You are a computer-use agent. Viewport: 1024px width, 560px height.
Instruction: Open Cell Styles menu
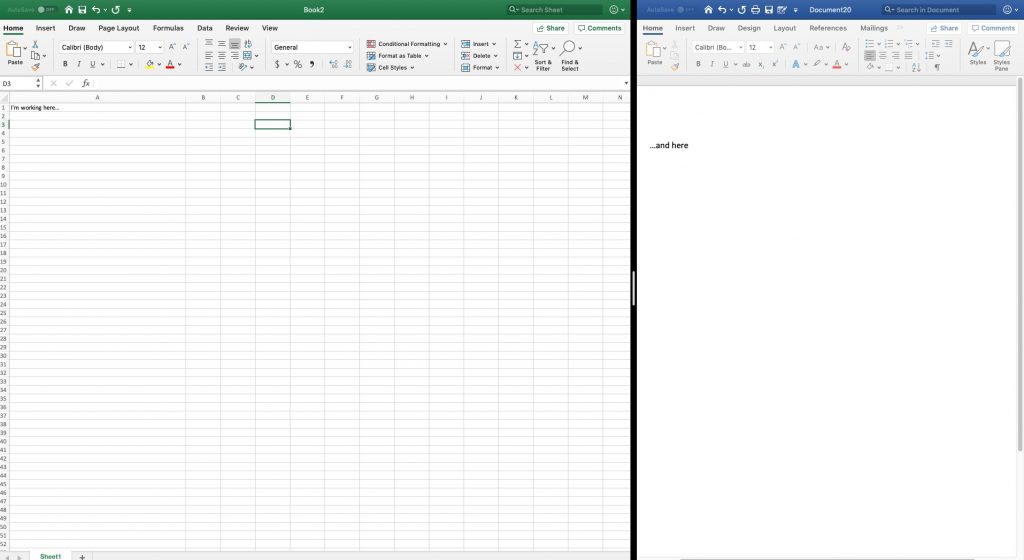tap(391, 67)
